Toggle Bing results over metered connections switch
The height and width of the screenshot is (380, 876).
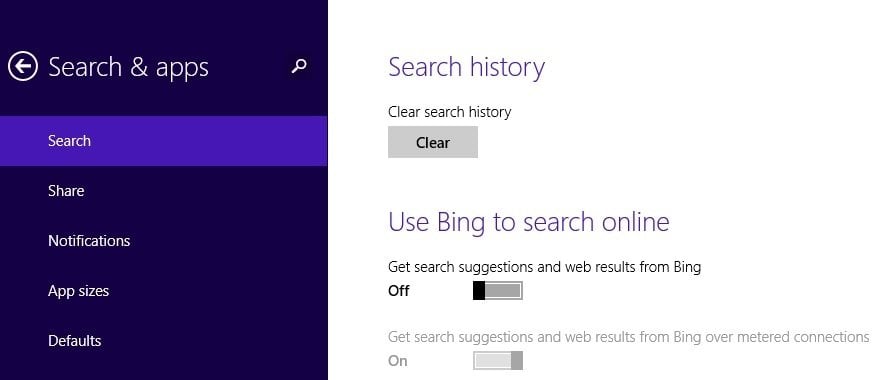[x=497, y=360]
